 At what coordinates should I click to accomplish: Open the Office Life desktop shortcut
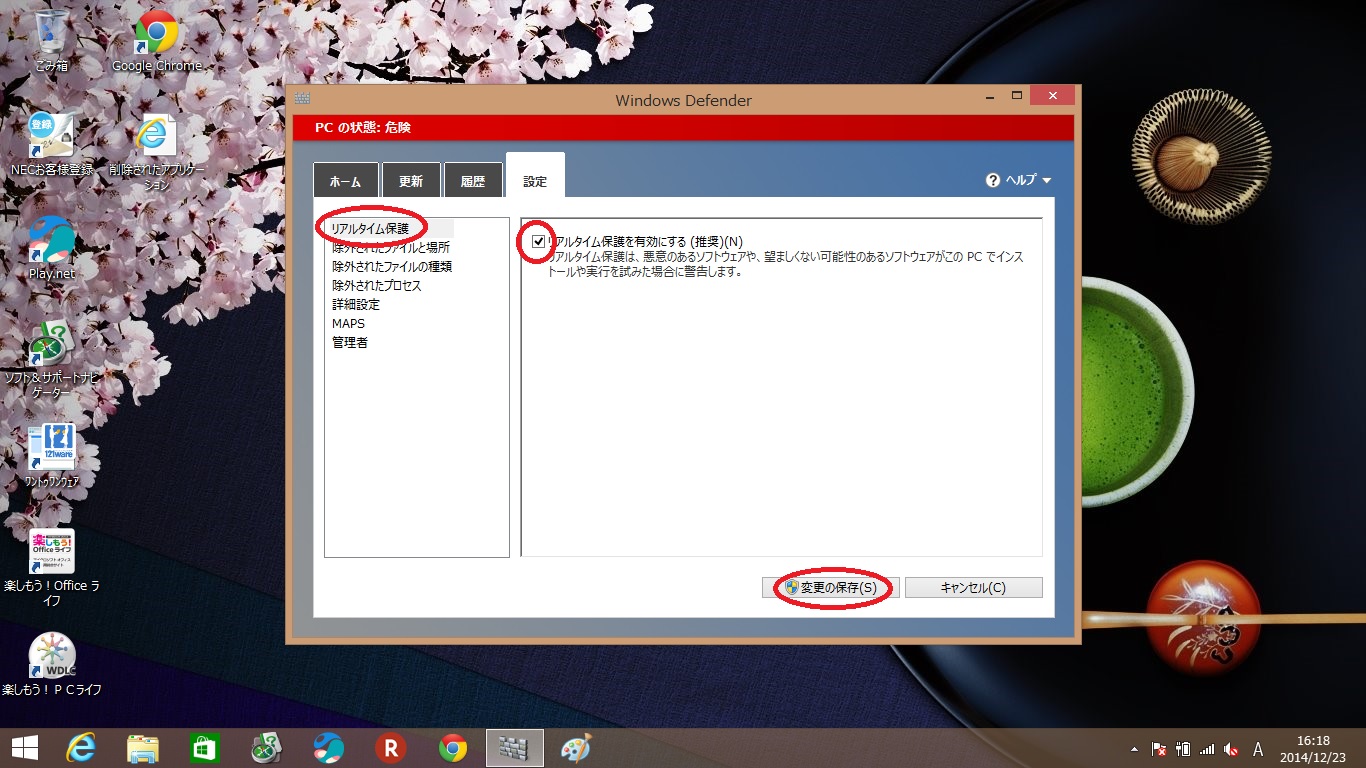[51, 568]
